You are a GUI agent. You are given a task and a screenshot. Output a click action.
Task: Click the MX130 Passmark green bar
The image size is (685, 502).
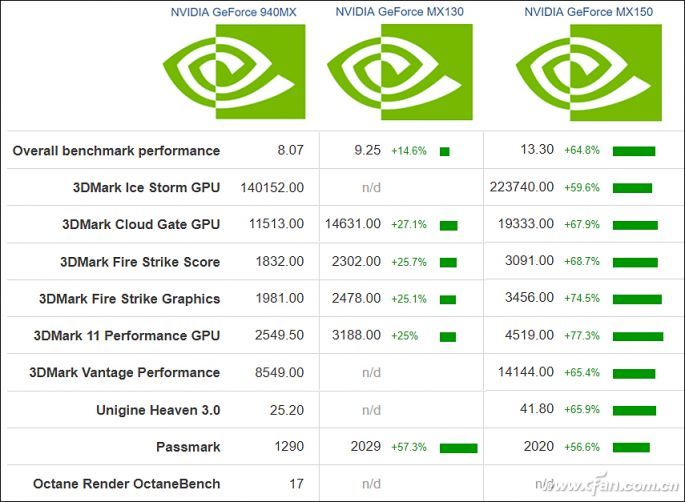[458, 447]
